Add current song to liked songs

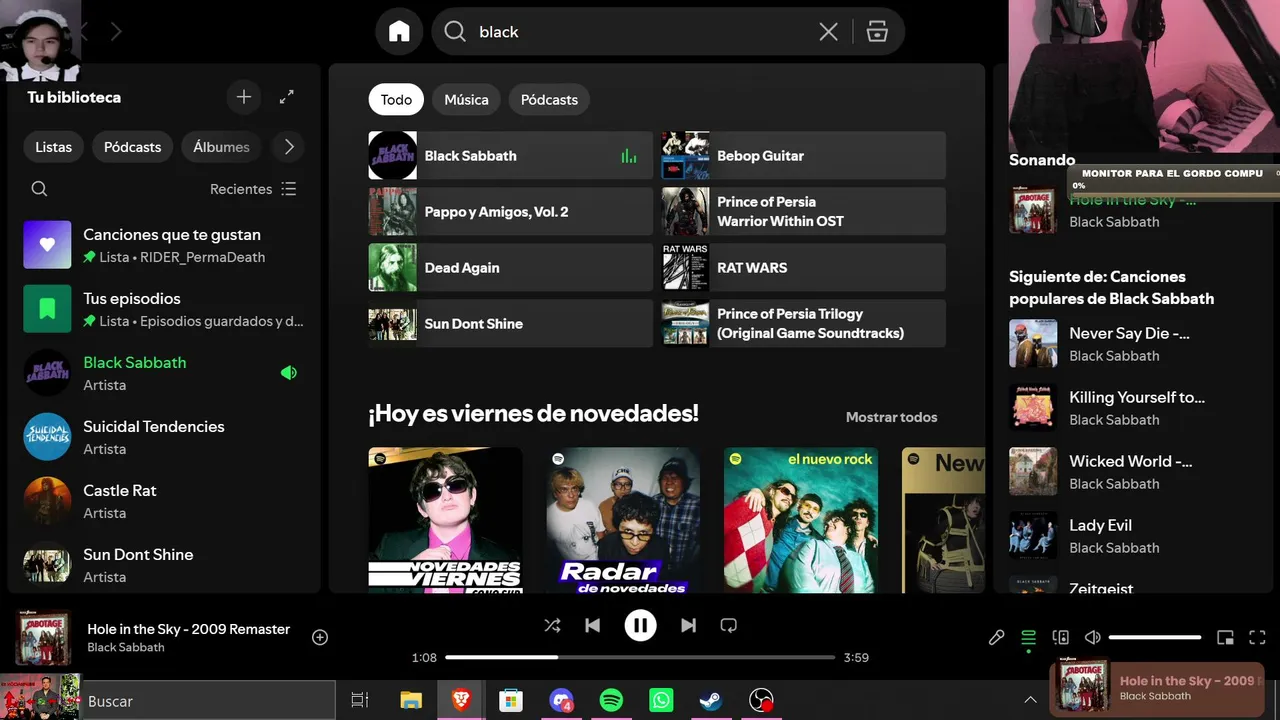pos(320,637)
